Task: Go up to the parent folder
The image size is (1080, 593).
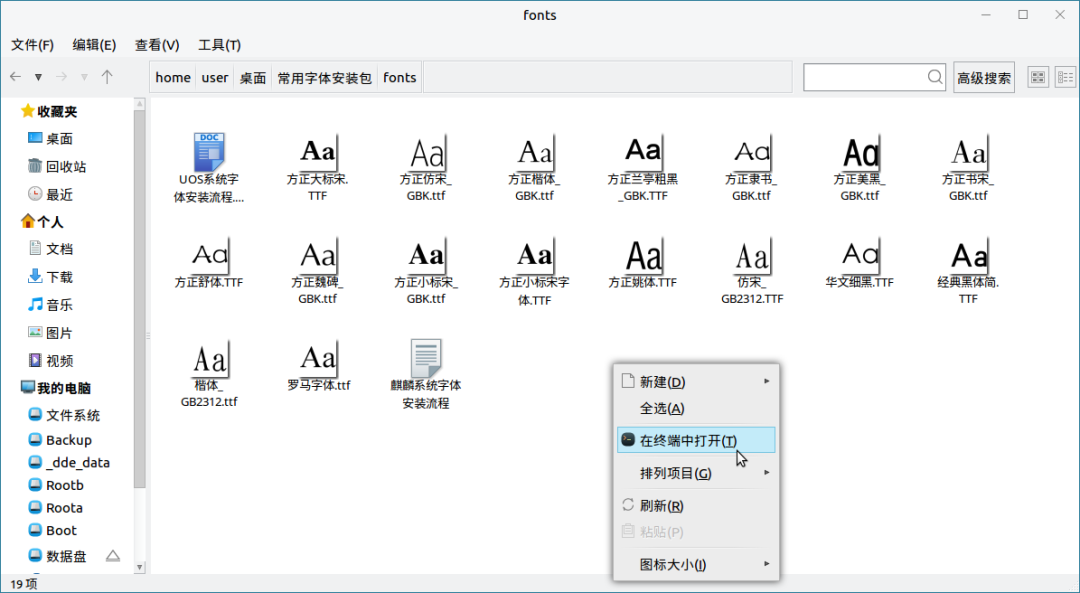Action: click(107, 77)
